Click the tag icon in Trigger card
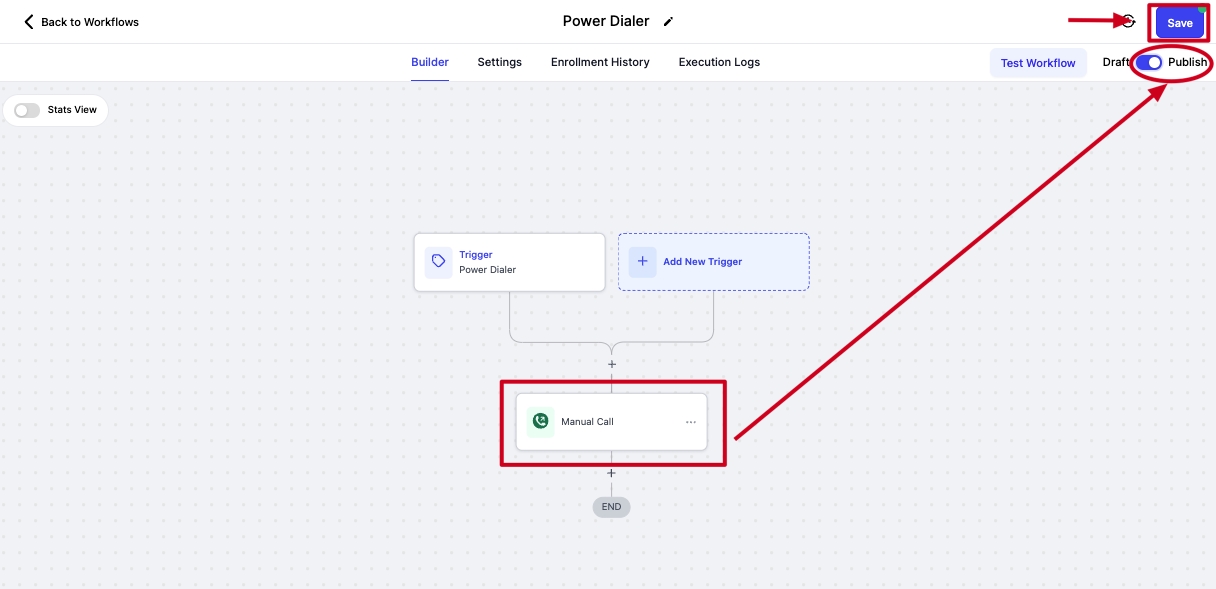Screen dimensions: 1216x589 438,262
